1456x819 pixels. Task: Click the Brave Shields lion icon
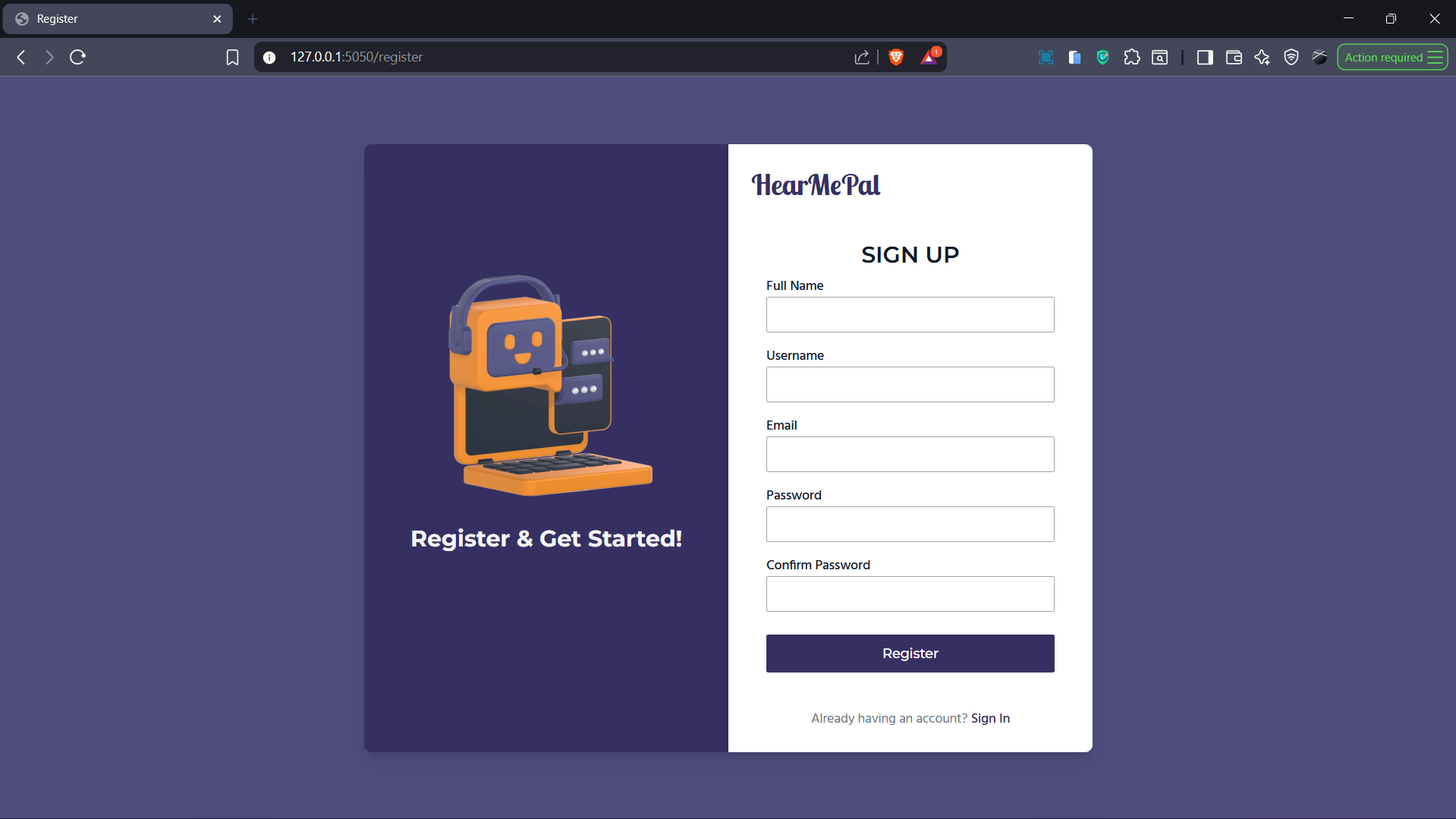point(896,57)
